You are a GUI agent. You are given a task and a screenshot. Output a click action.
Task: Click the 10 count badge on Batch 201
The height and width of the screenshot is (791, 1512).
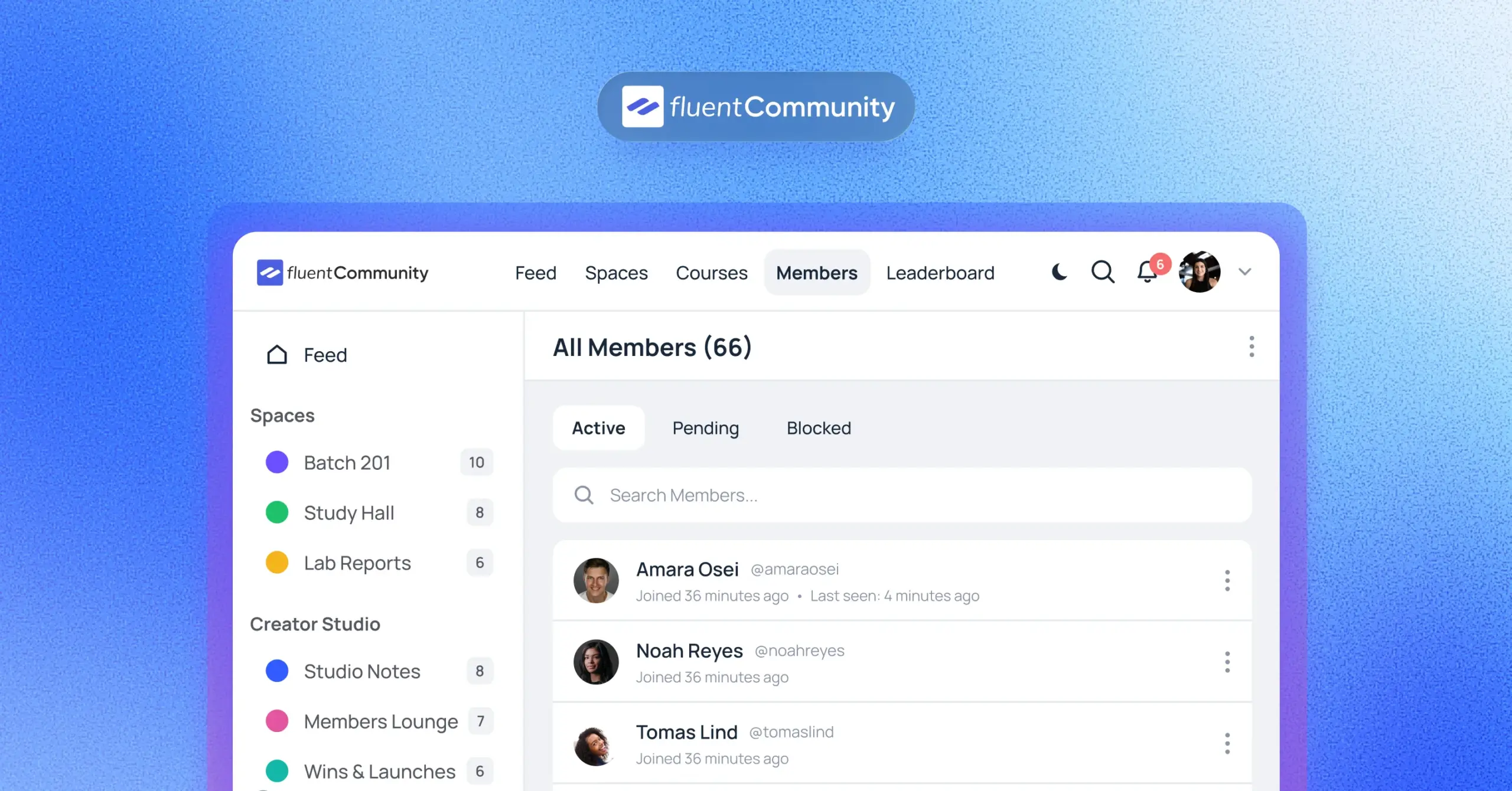pyautogui.click(x=477, y=462)
